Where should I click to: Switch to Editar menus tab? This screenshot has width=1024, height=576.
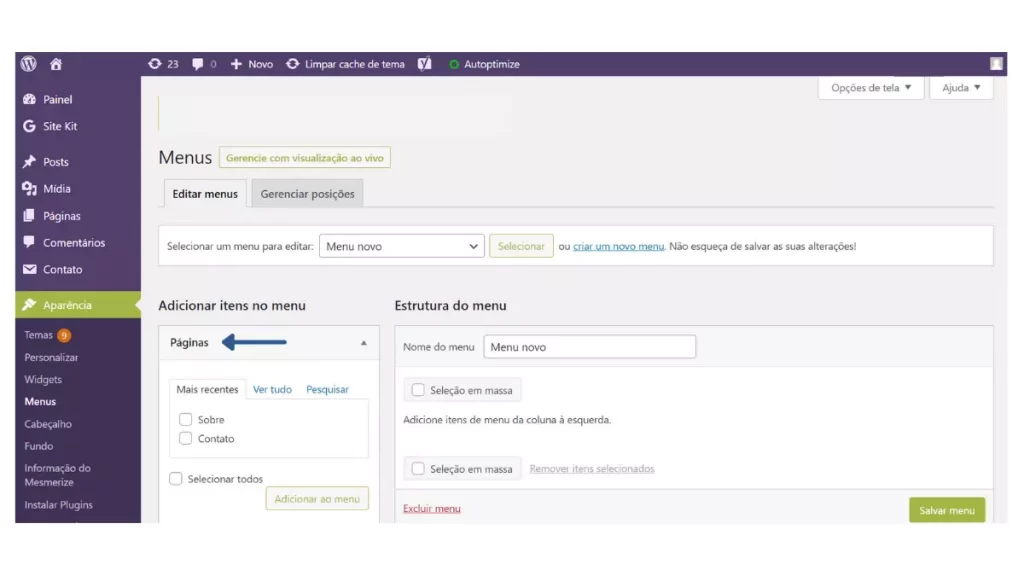pyautogui.click(x=205, y=194)
